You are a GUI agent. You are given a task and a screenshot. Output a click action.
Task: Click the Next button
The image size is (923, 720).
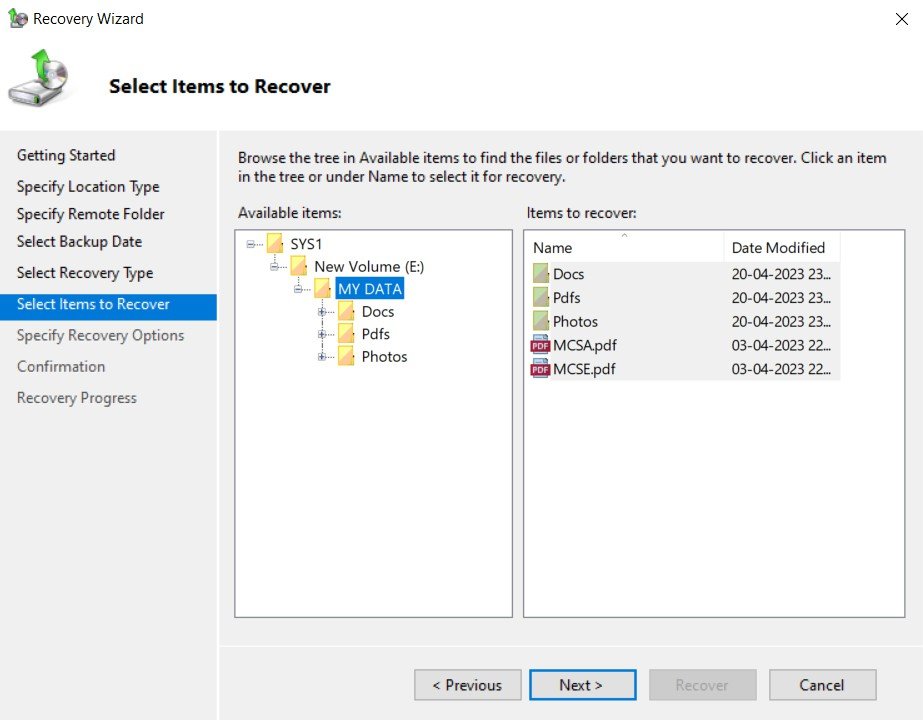(x=582, y=685)
